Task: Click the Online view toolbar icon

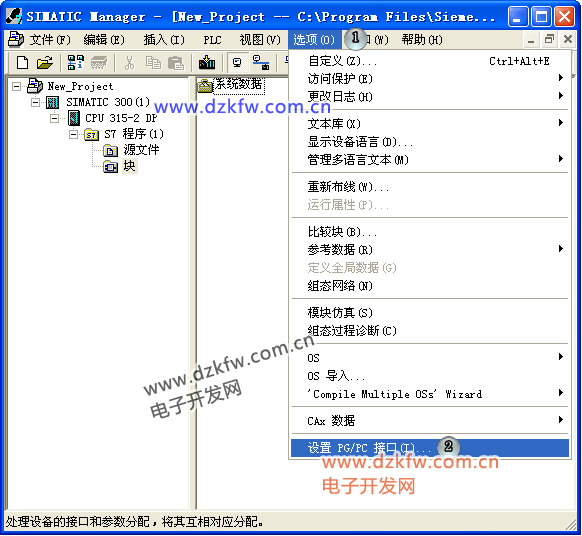Action: (238, 63)
